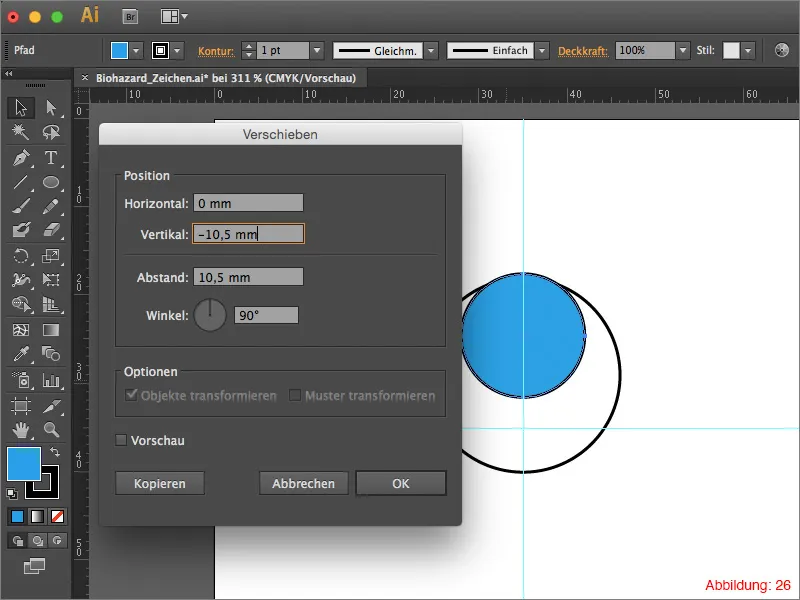This screenshot has height=600, width=800.
Task: Open fill color dropdown in control bar
Action: pyautogui.click(x=136, y=51)
